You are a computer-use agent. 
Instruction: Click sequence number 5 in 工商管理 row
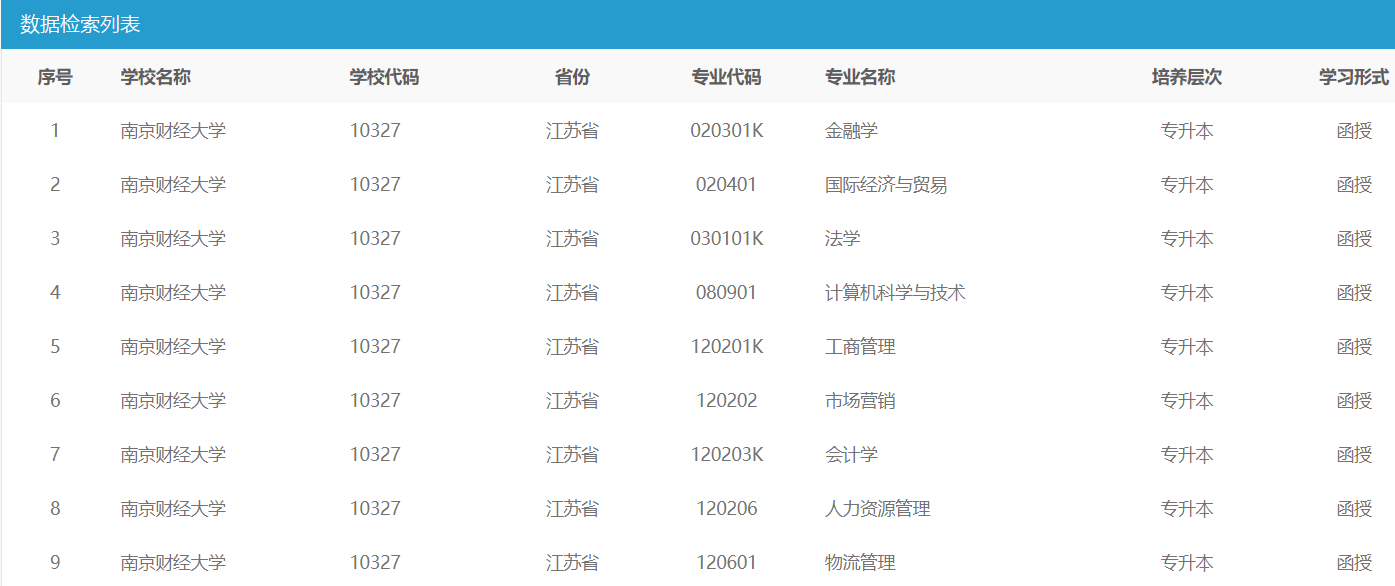55,347
